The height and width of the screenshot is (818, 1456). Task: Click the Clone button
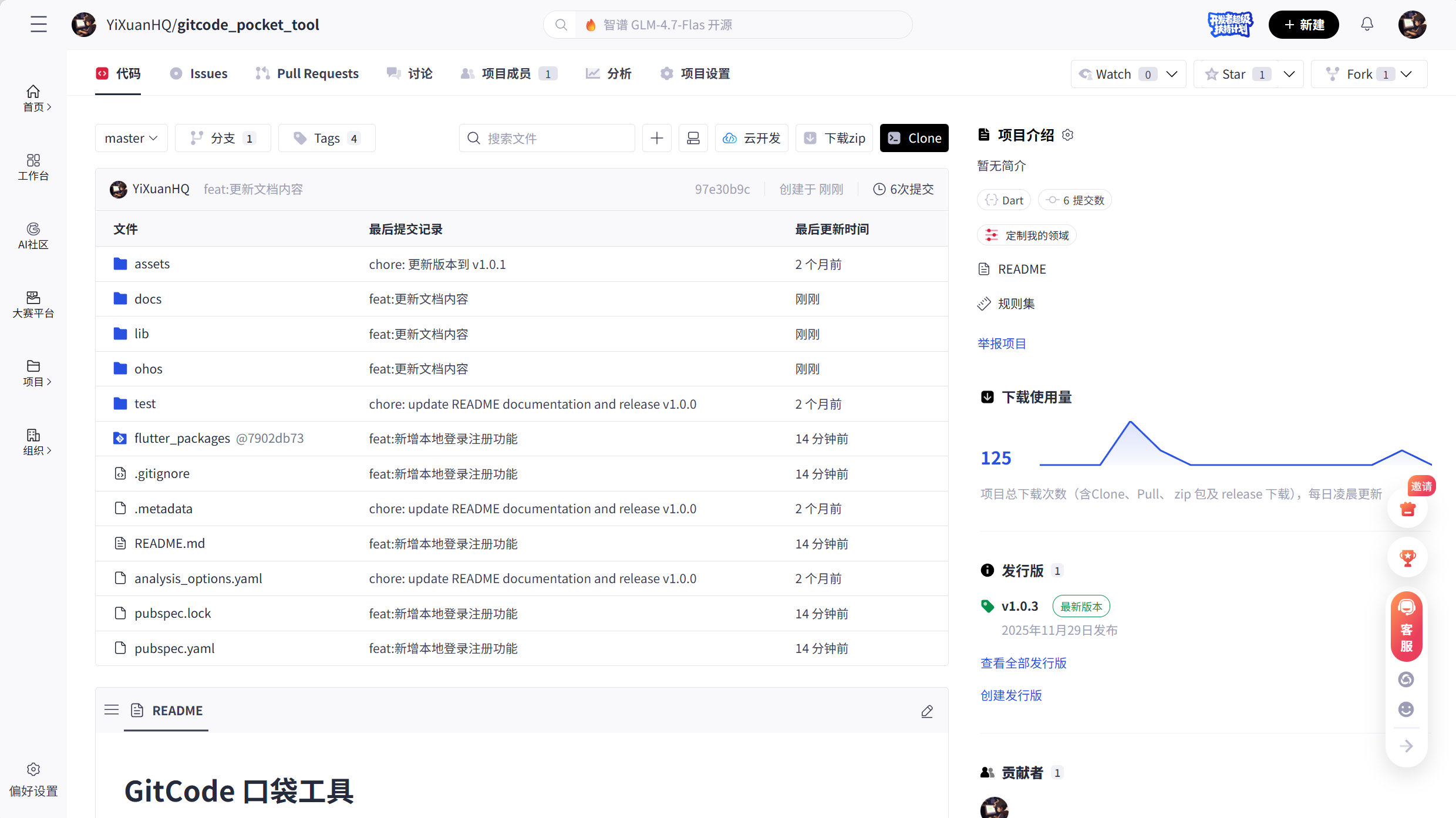[914, 138]
